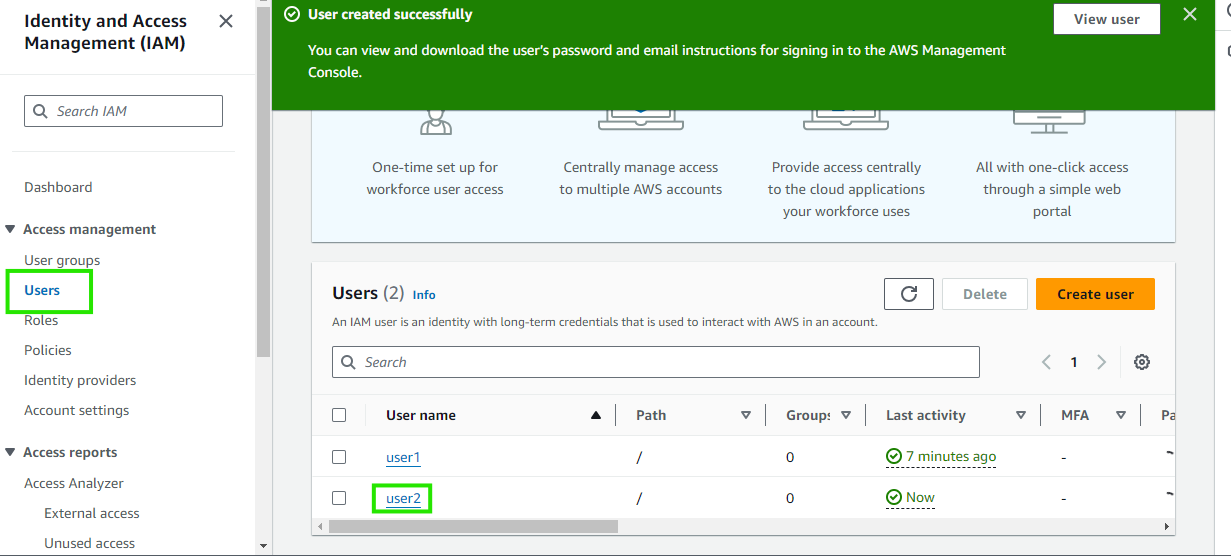1231x556 pixels.
Task: Open table preferences gear icon
Action: [1142, 362]
